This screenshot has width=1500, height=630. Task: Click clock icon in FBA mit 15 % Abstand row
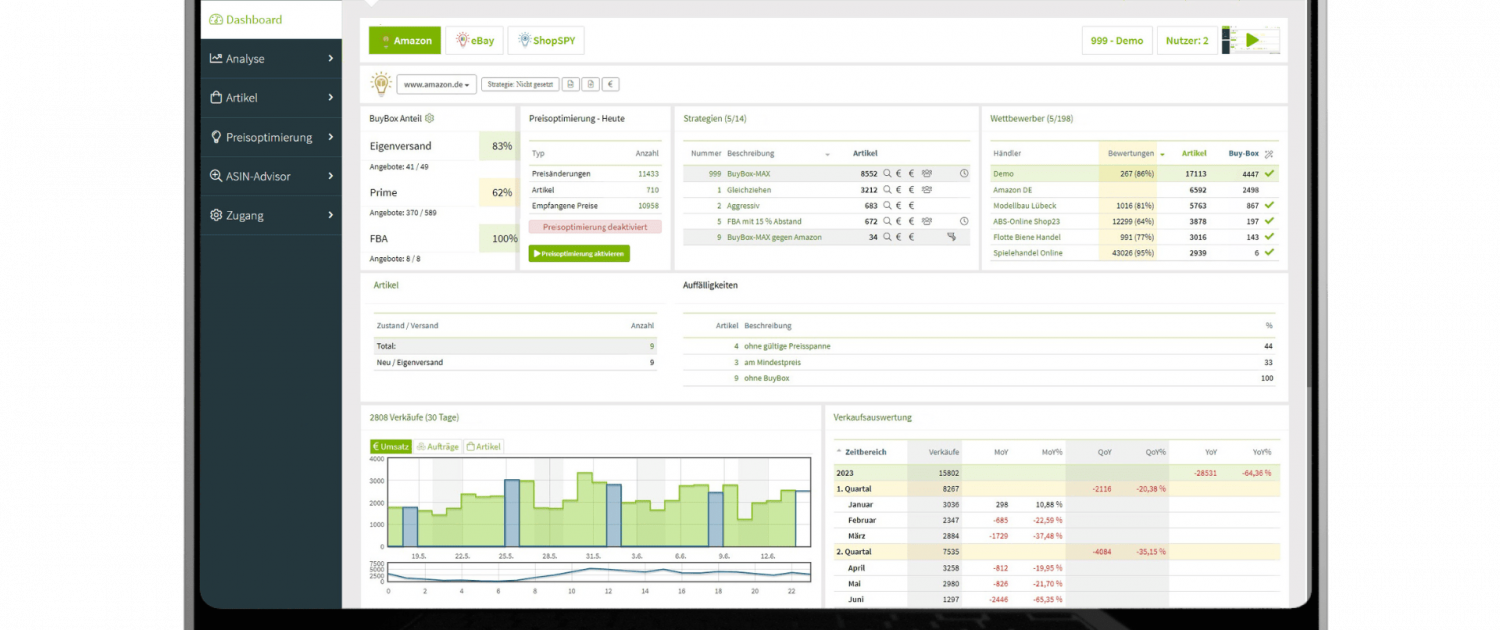[964, 221]
